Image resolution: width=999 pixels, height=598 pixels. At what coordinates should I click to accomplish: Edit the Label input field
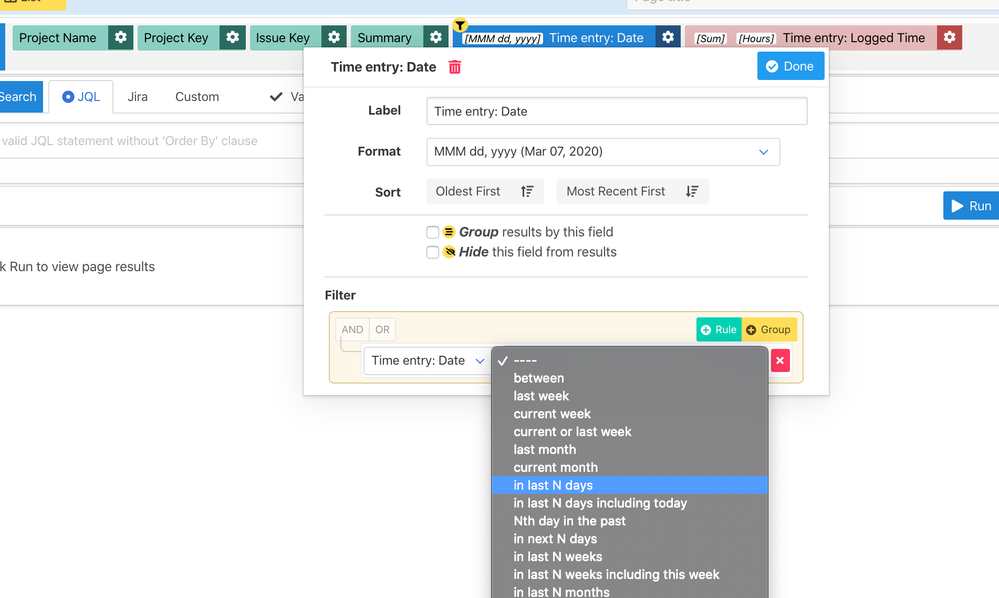(617, 111)
